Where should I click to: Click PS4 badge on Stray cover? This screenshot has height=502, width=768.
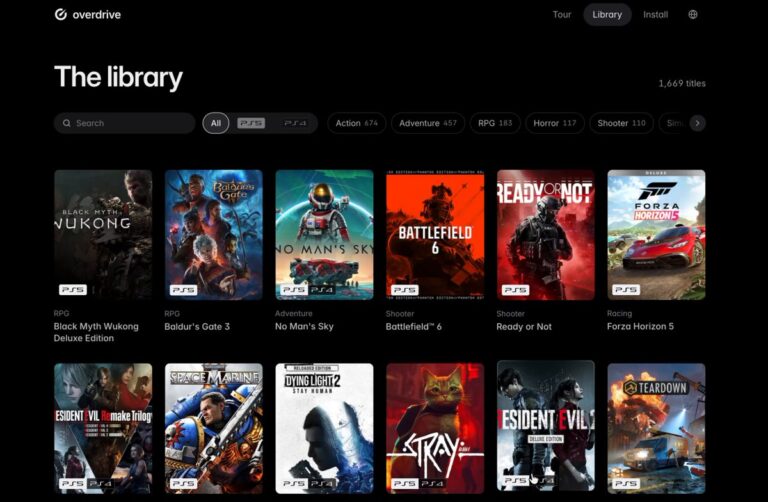(x=432, y=483)
